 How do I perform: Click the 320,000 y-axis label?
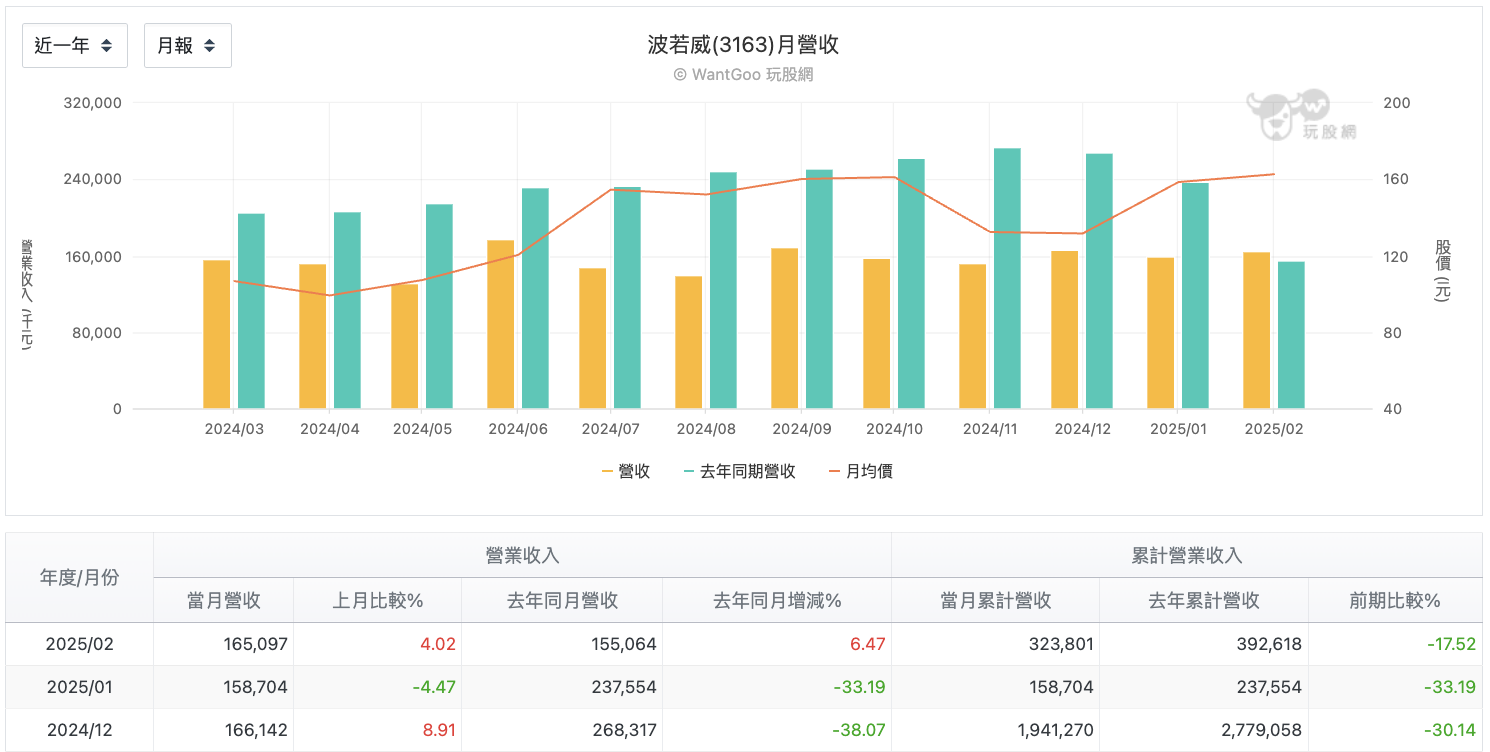[x=92, y=103]
